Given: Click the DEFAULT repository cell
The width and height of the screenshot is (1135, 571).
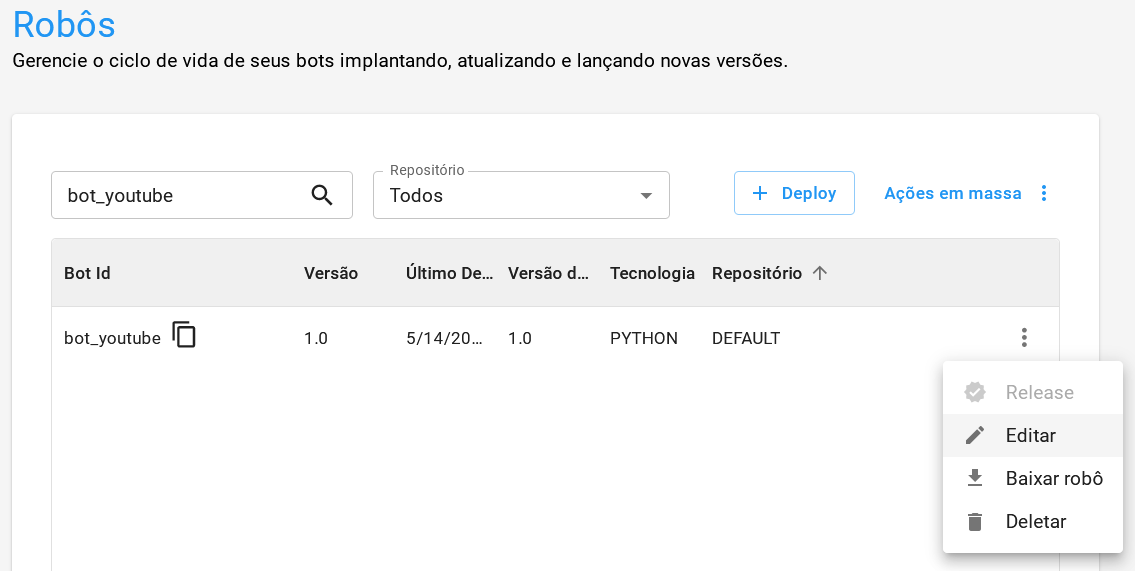Looking at the screenshot, I should [x=746, y=339].
